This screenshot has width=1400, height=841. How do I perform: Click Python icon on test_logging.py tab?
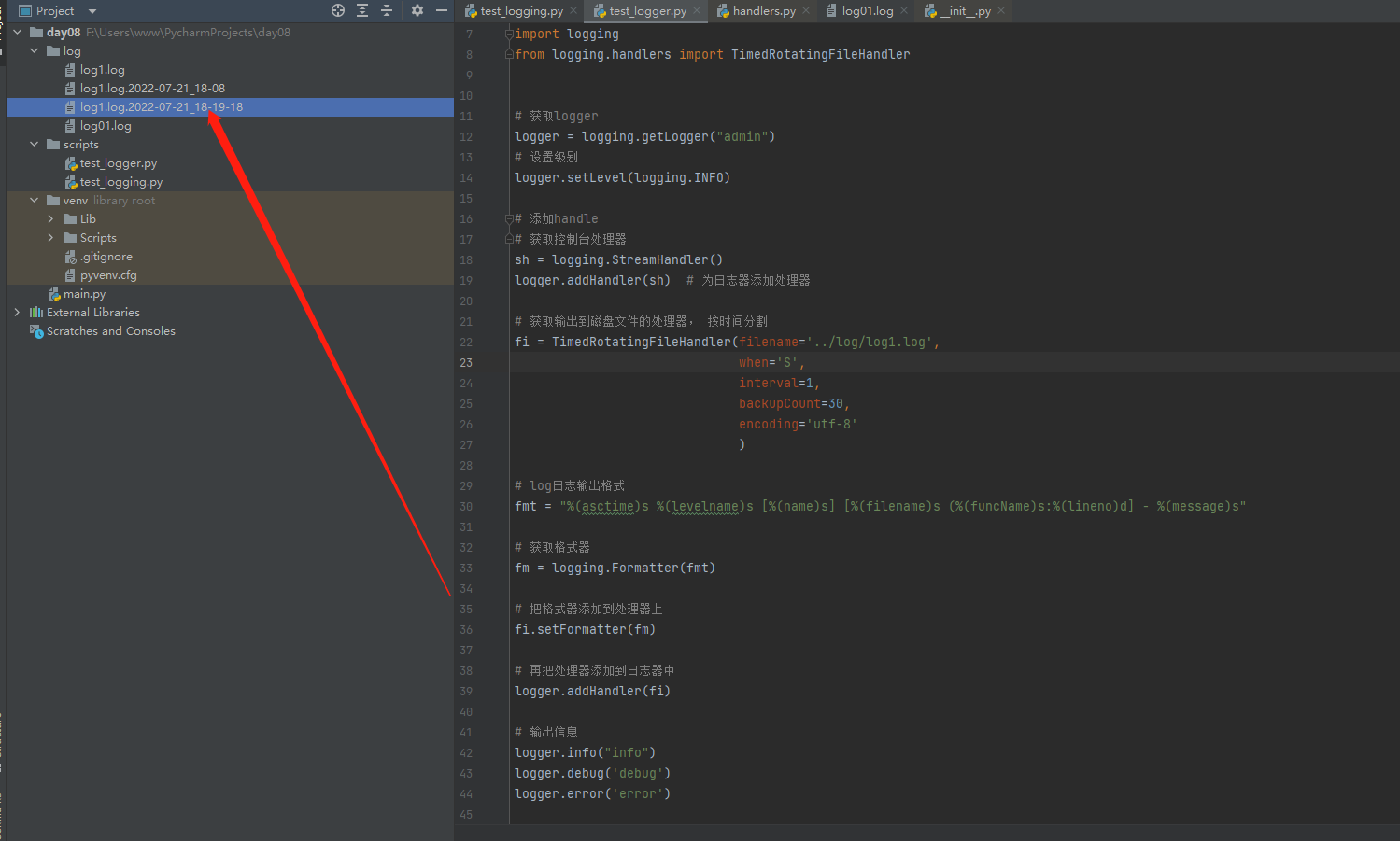pos(471,11)
